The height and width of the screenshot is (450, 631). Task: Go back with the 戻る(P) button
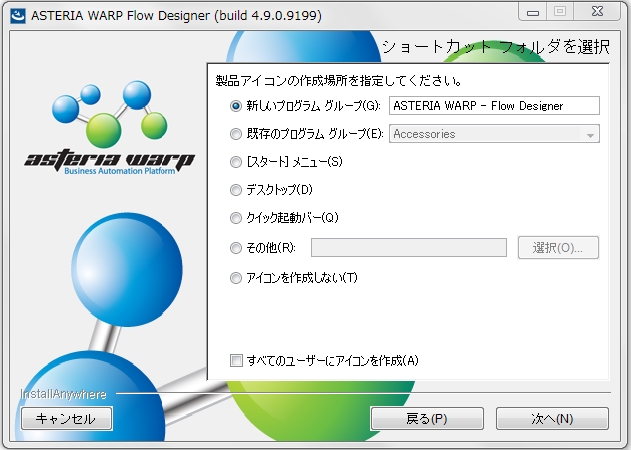click(x=427, y=419)
